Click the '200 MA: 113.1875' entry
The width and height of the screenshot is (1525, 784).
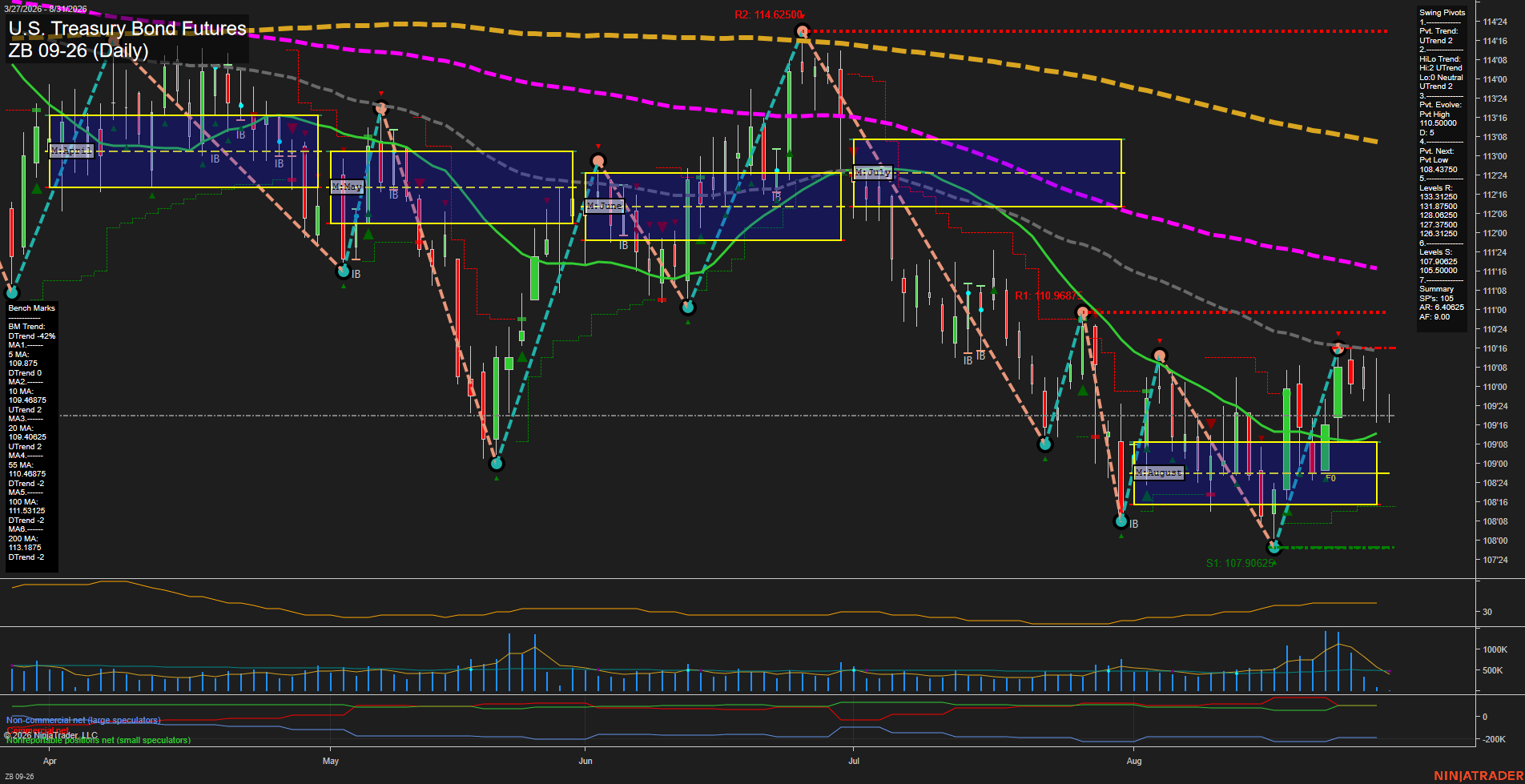tap(25, 543)
